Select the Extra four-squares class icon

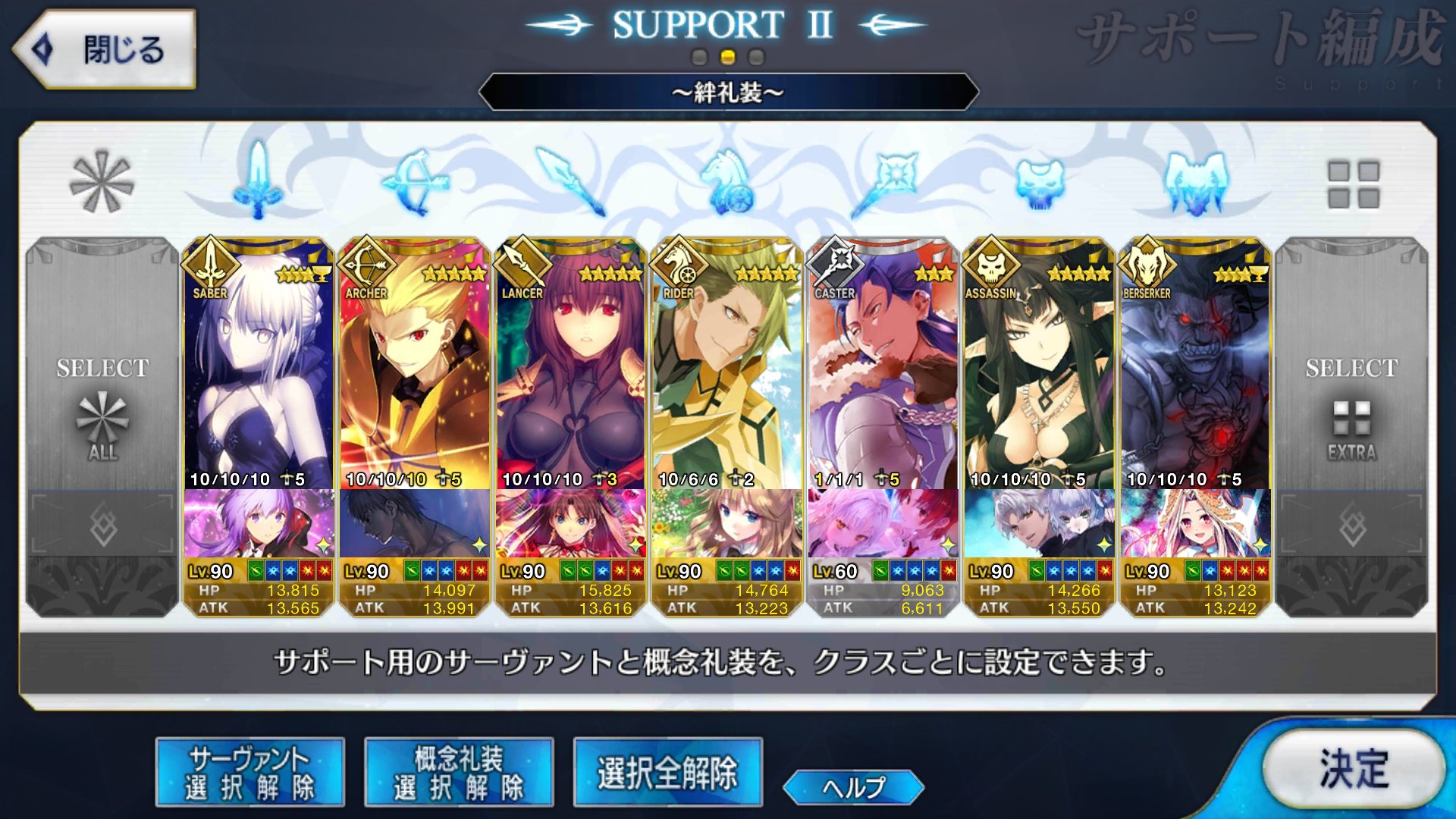point(1353,184)
